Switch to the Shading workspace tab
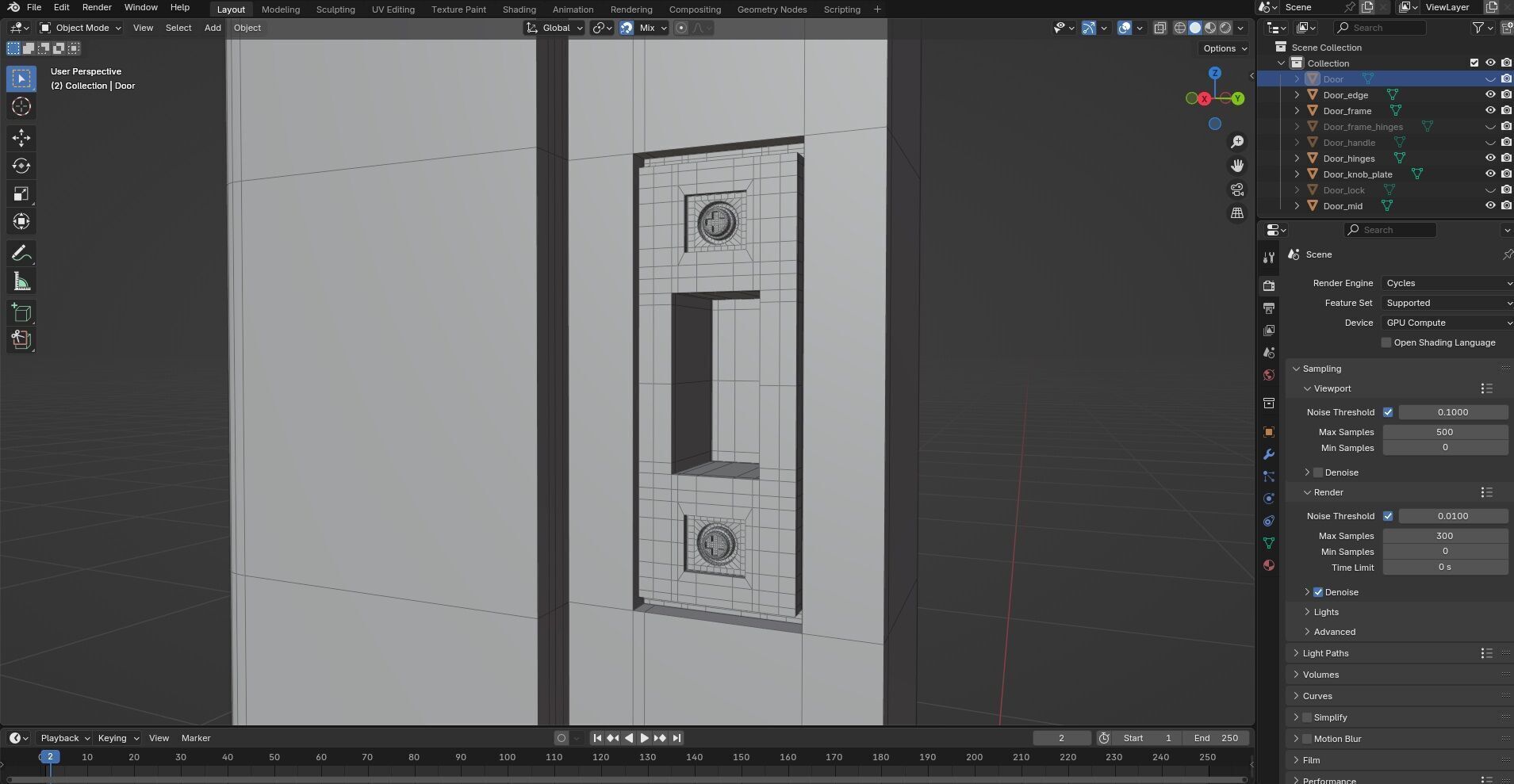 [x=519, y=10]
